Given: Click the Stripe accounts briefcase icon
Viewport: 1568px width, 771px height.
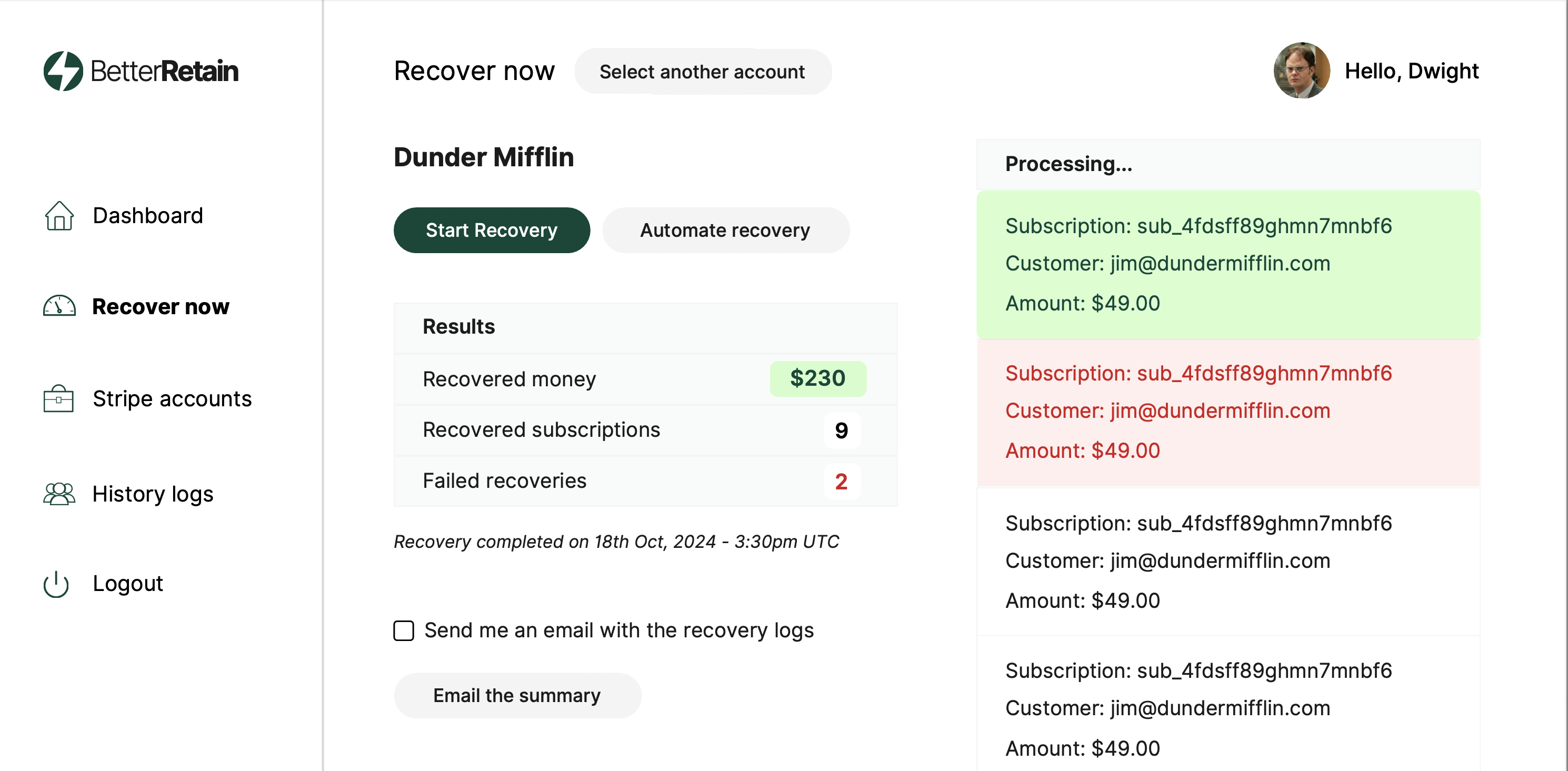Looking at the screenshot, I should 58,398.
